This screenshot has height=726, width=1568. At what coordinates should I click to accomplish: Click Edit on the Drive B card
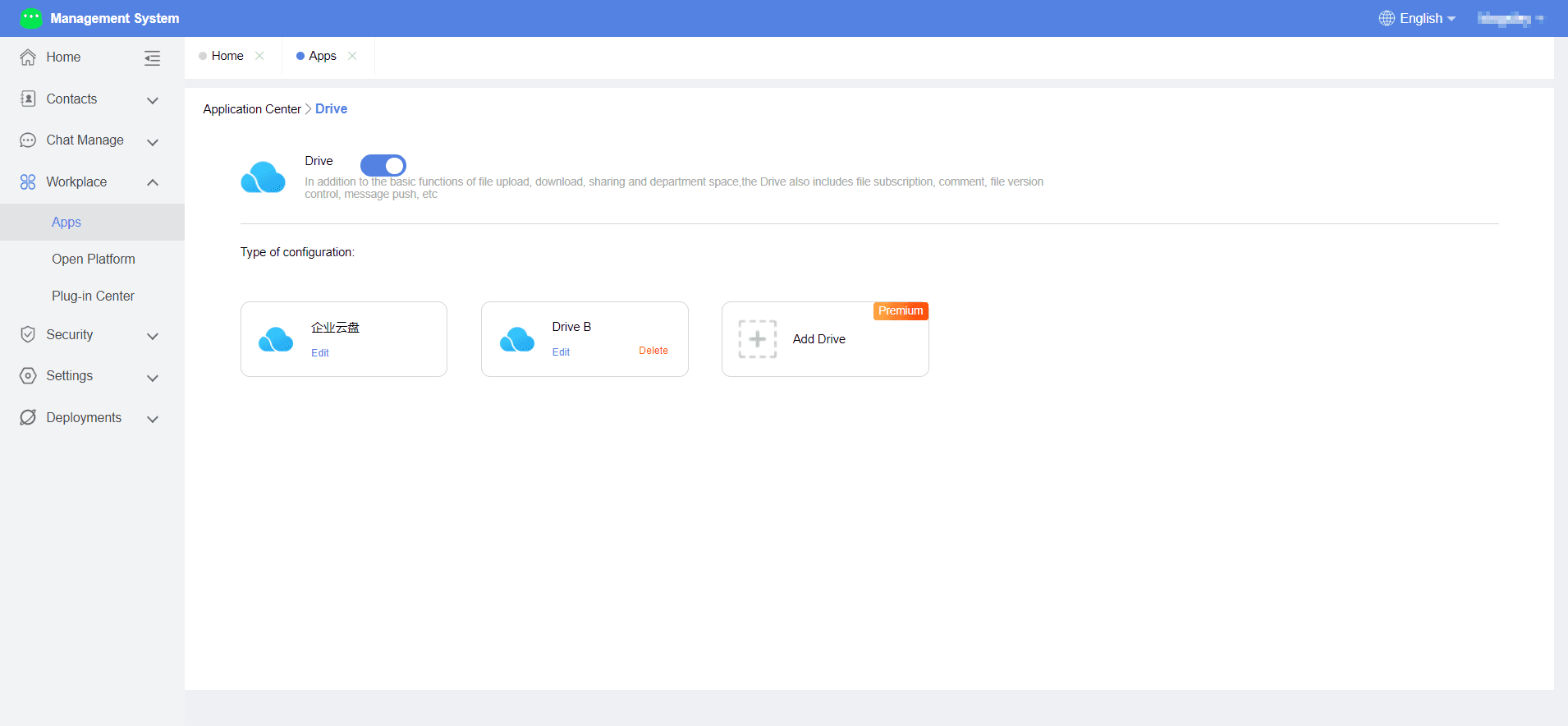coord(561,352)
